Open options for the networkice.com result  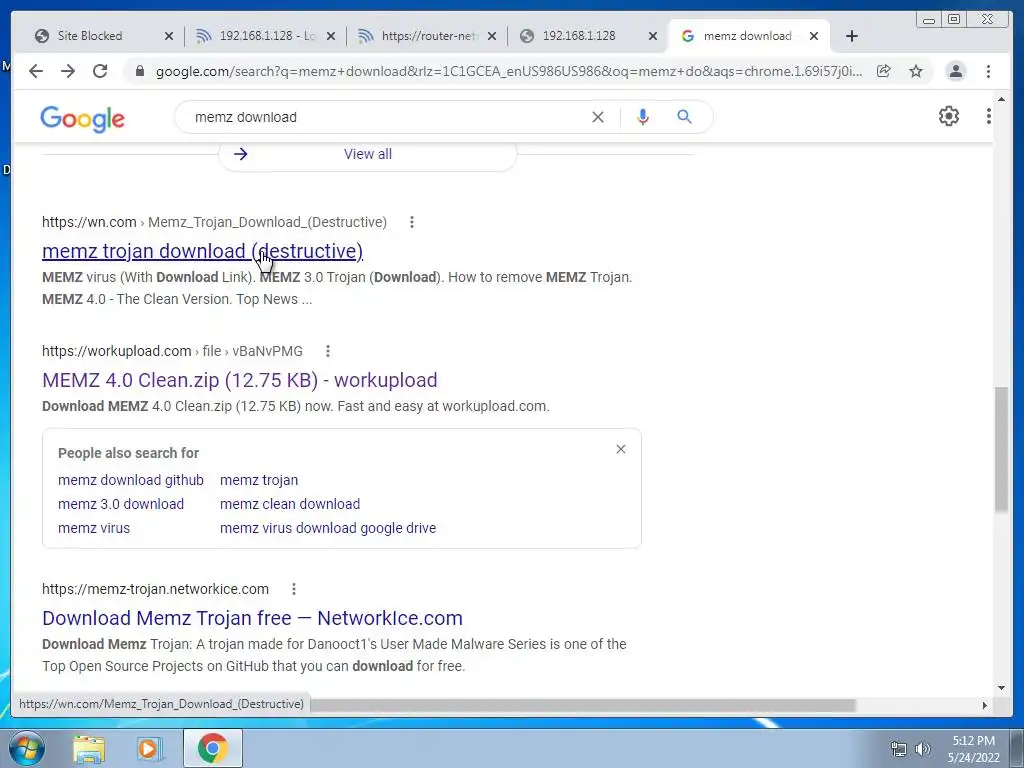tap(294, 589)
